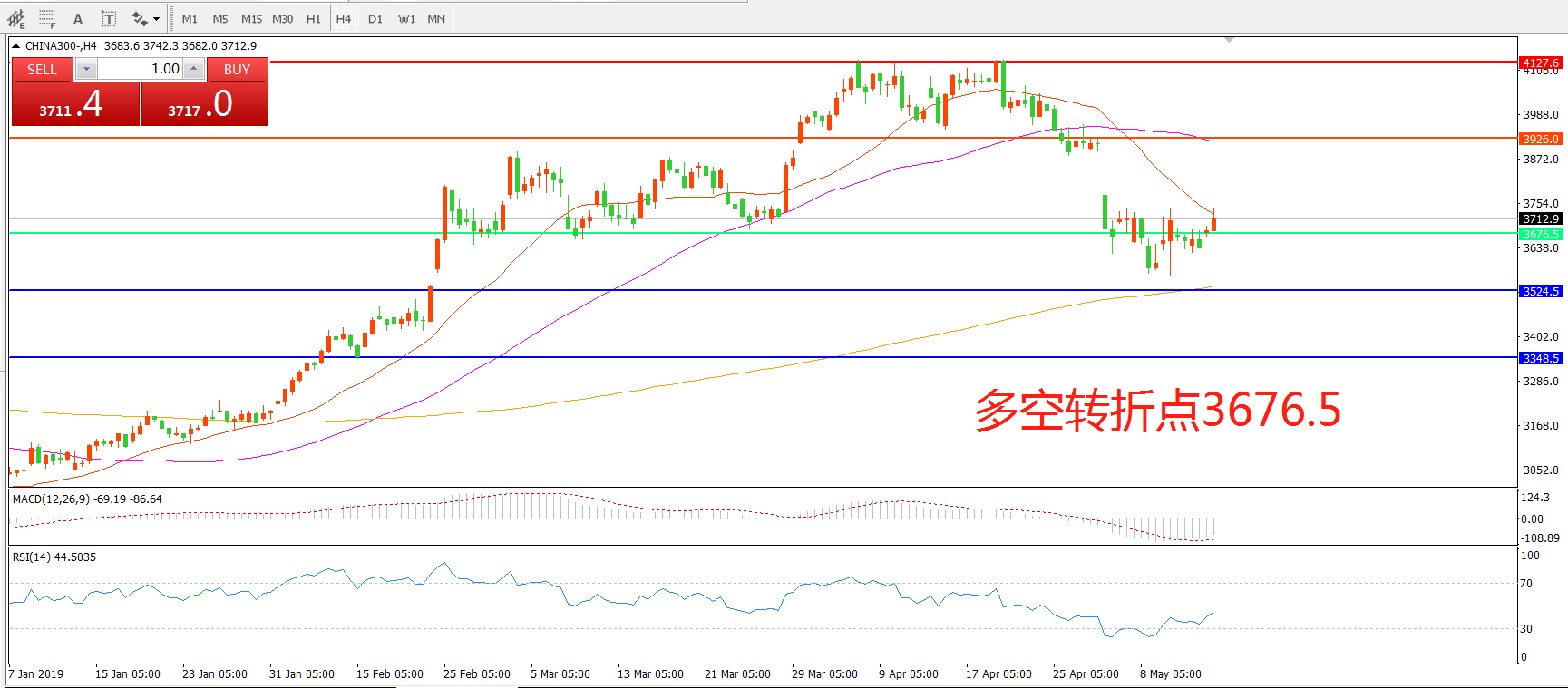
Task: Switch chart to M15 timeframe
Action: click(251, 18)
